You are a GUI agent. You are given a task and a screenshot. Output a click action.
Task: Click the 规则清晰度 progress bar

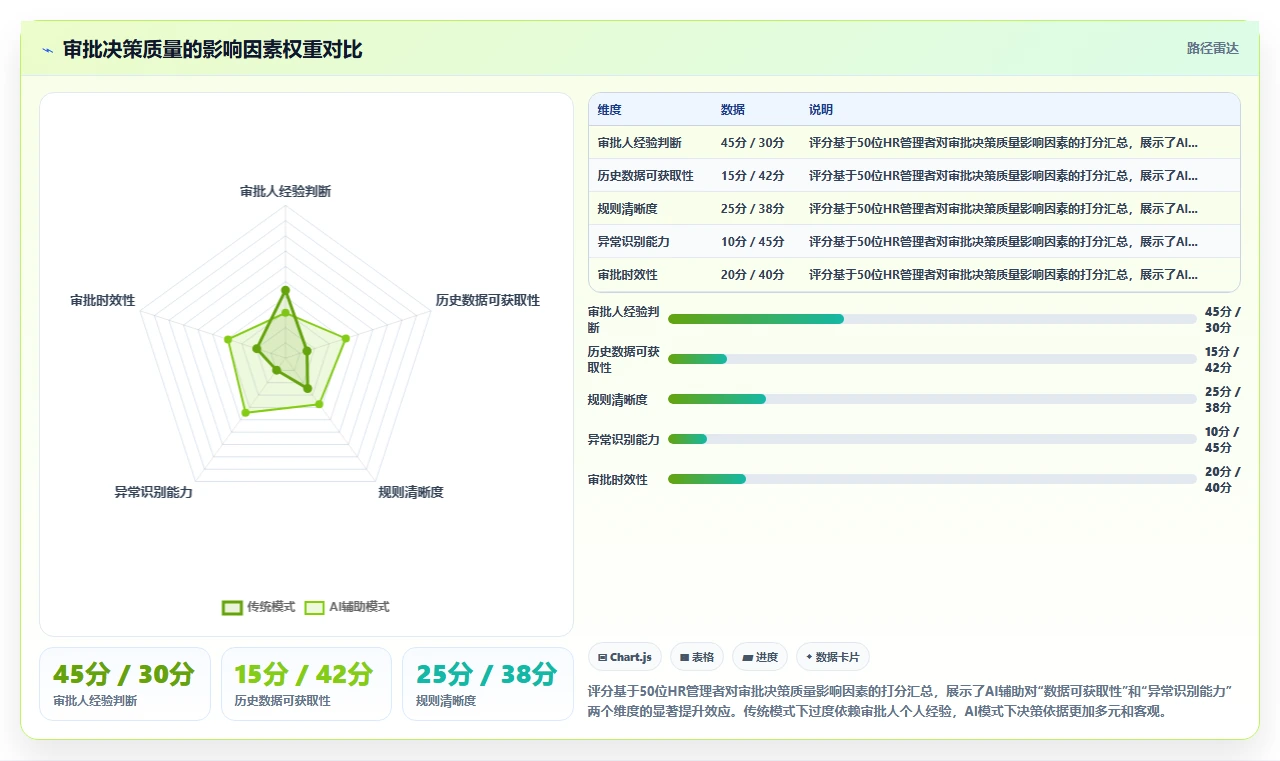(932, 399)
